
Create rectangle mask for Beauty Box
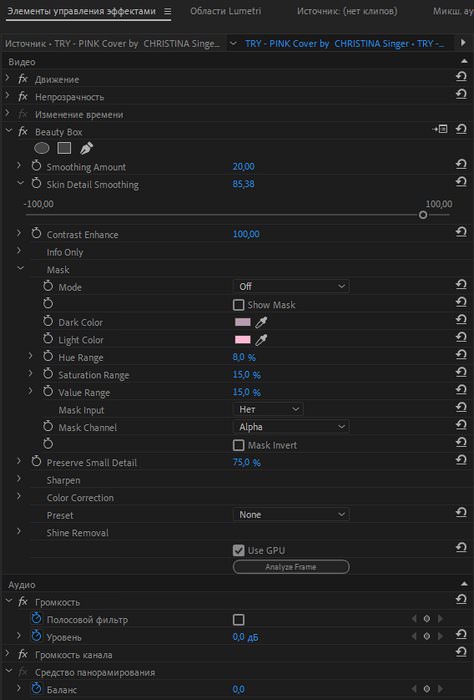(64, 148)
